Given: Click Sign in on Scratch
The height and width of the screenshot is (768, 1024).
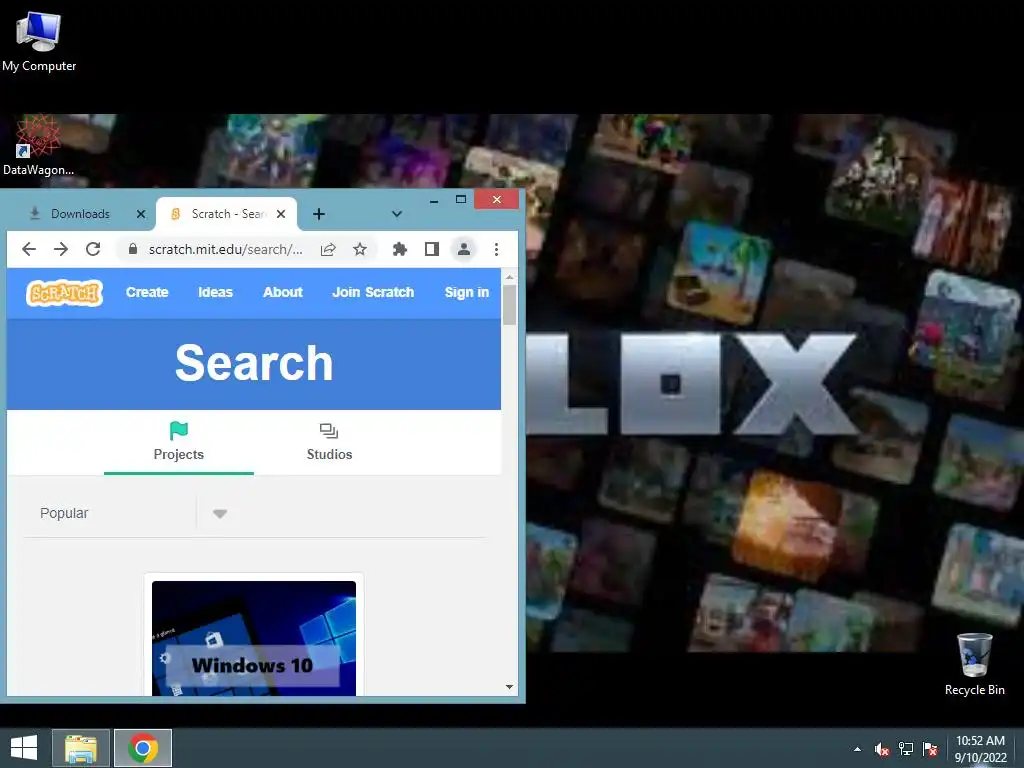Looking at the screenshot, I should 466,293.
